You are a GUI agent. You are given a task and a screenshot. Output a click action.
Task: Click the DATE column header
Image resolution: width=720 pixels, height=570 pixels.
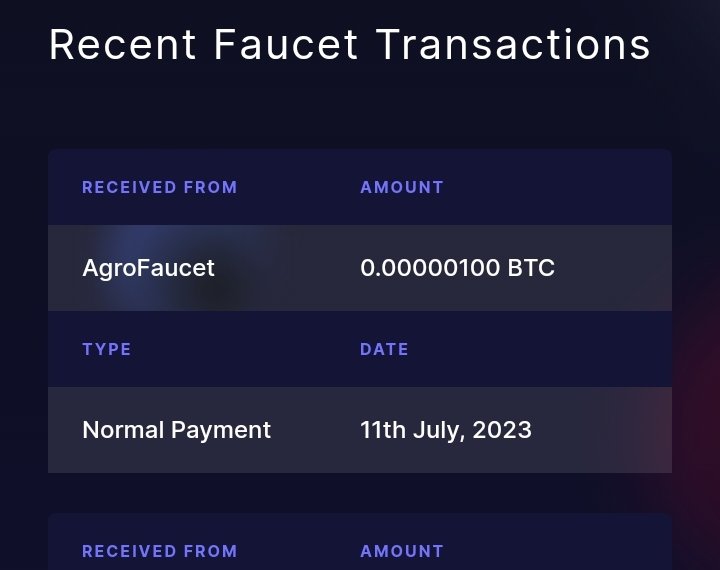(x=384, y=350)
